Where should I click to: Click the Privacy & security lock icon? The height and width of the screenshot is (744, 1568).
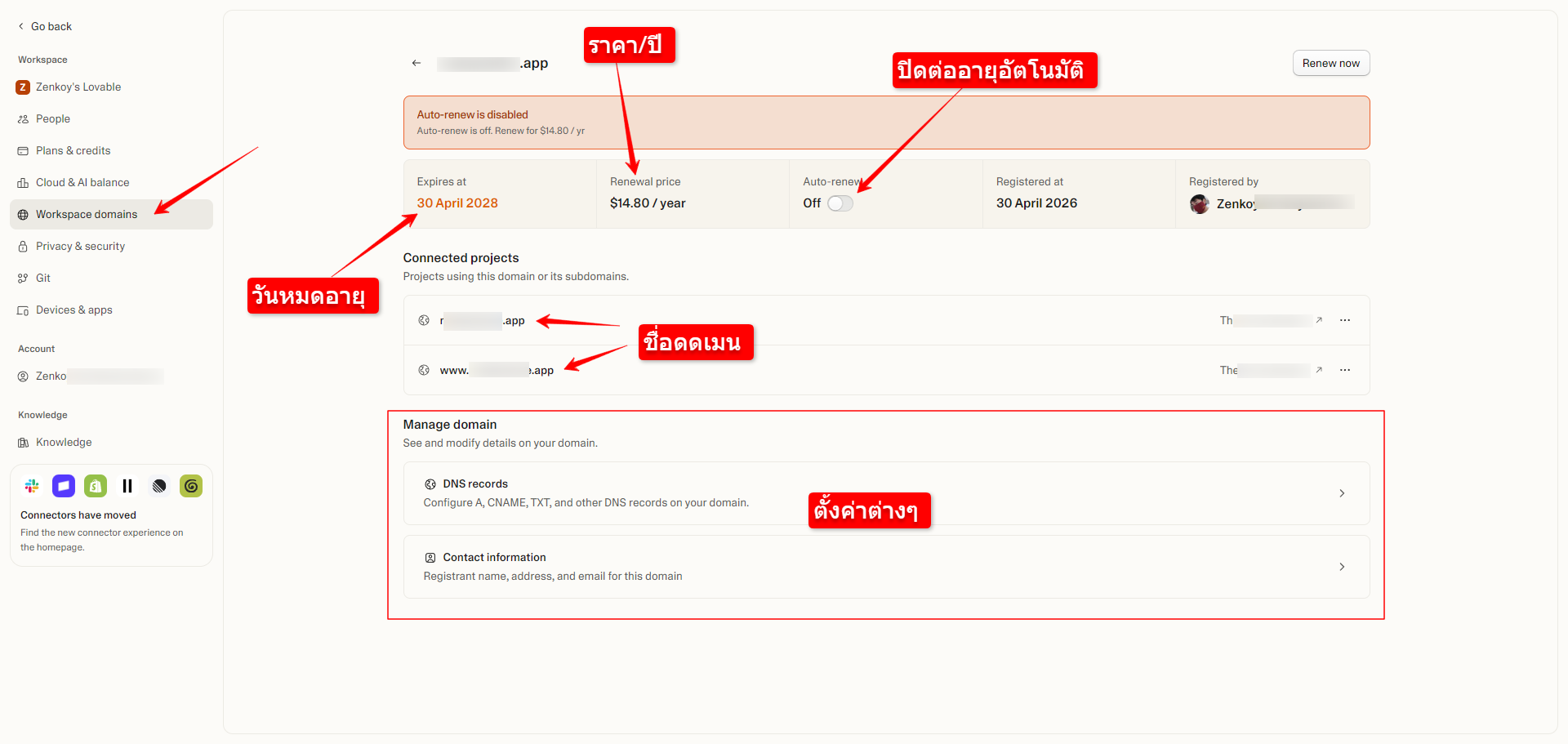pos(23,247)
